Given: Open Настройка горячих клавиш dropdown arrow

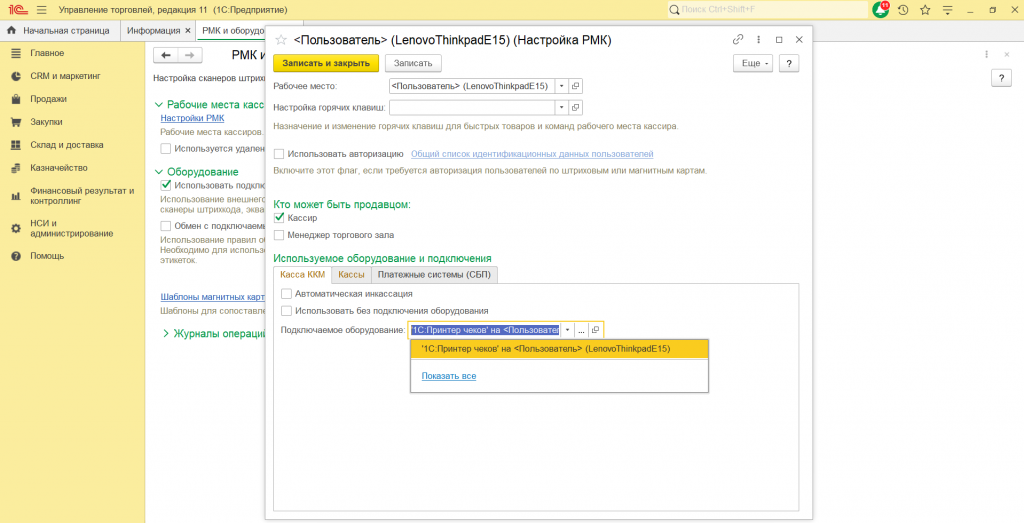Looking at the screenshot, I should pyautogui.click(x=562, y=107).
